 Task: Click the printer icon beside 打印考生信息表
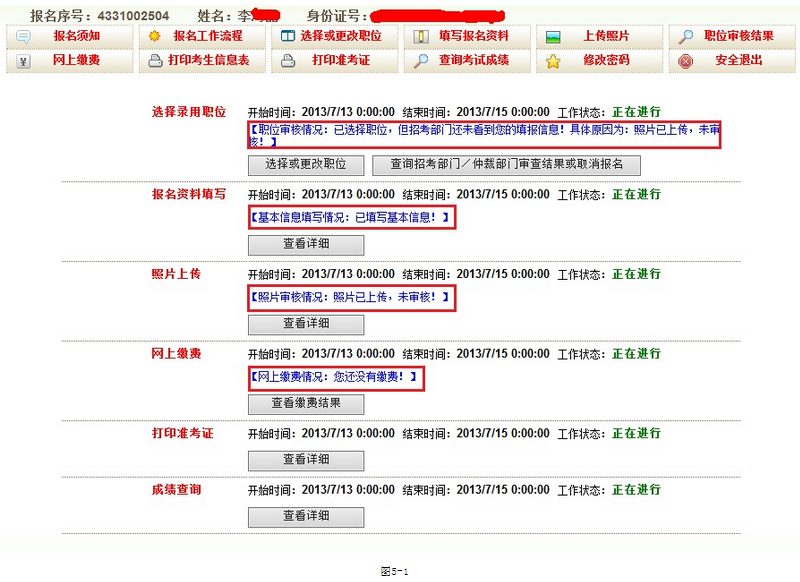pos(155,60)
